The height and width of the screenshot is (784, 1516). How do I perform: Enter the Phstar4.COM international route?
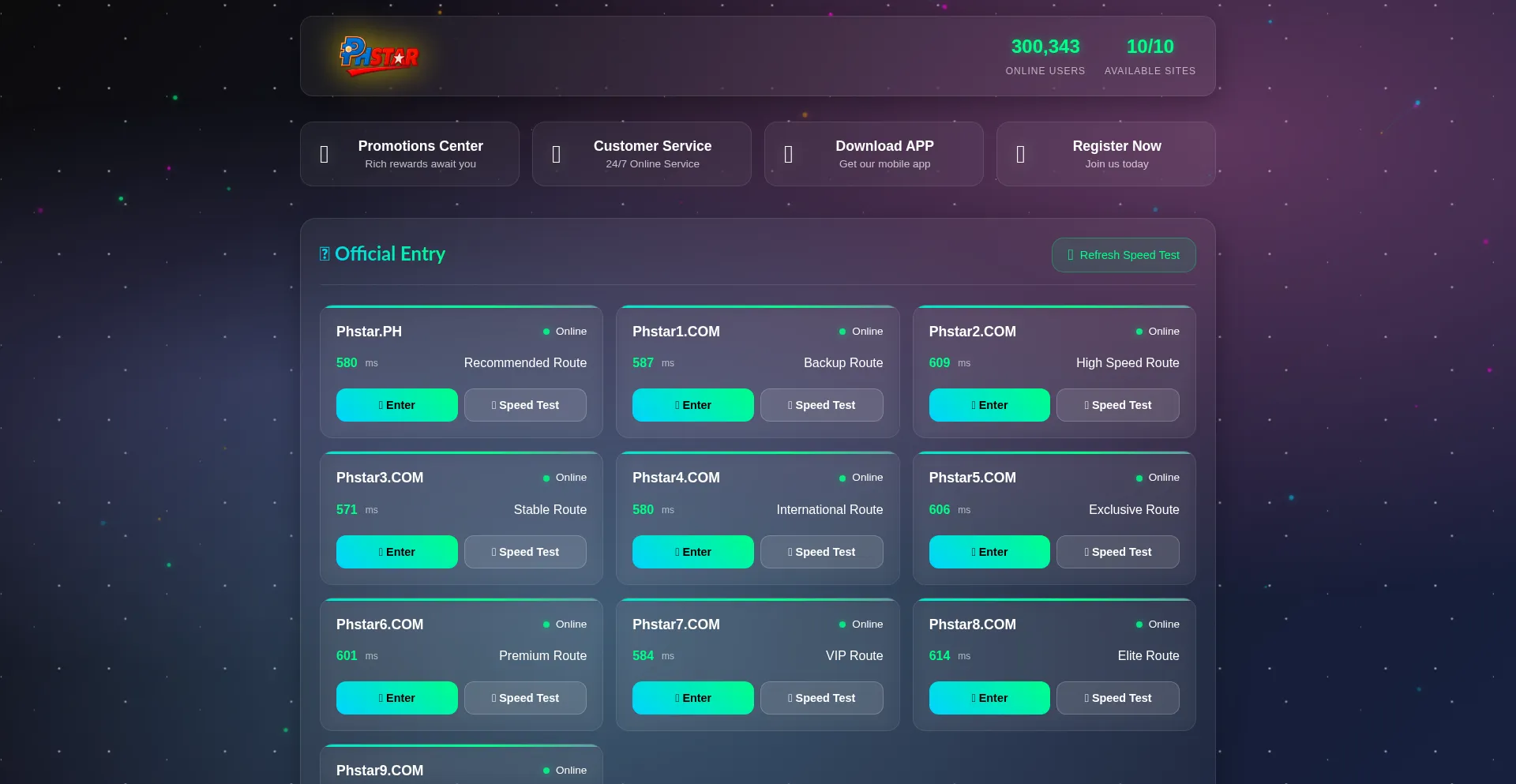692,552
